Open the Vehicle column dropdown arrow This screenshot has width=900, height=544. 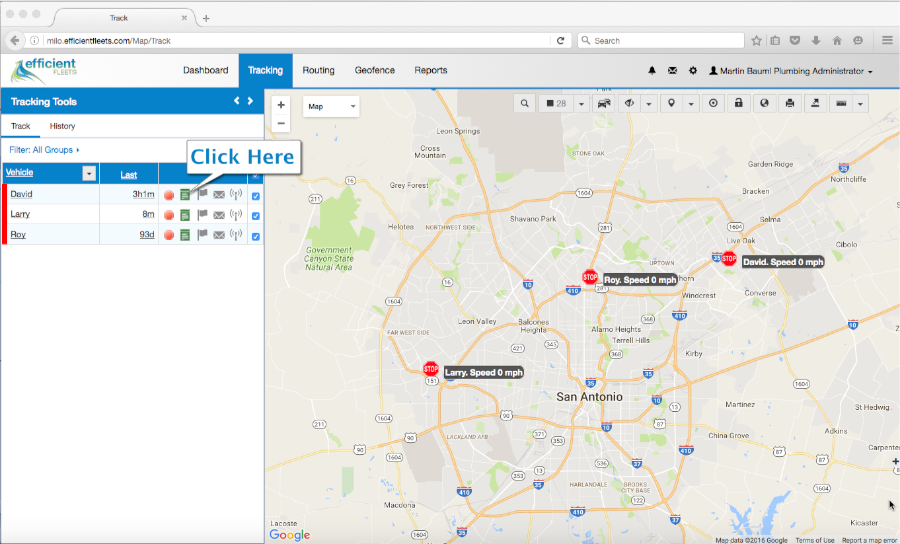tap(89, 173)
